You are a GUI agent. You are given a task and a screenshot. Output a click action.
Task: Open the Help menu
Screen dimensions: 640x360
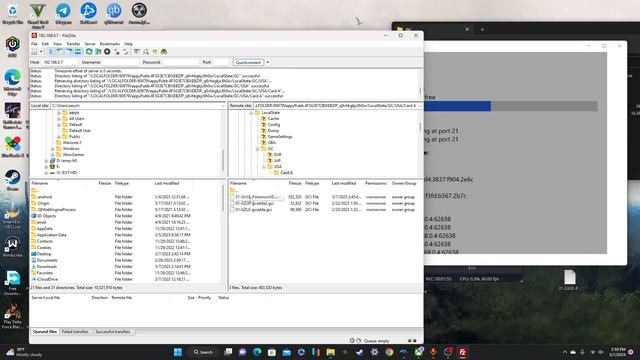click(x=128, y=44)
